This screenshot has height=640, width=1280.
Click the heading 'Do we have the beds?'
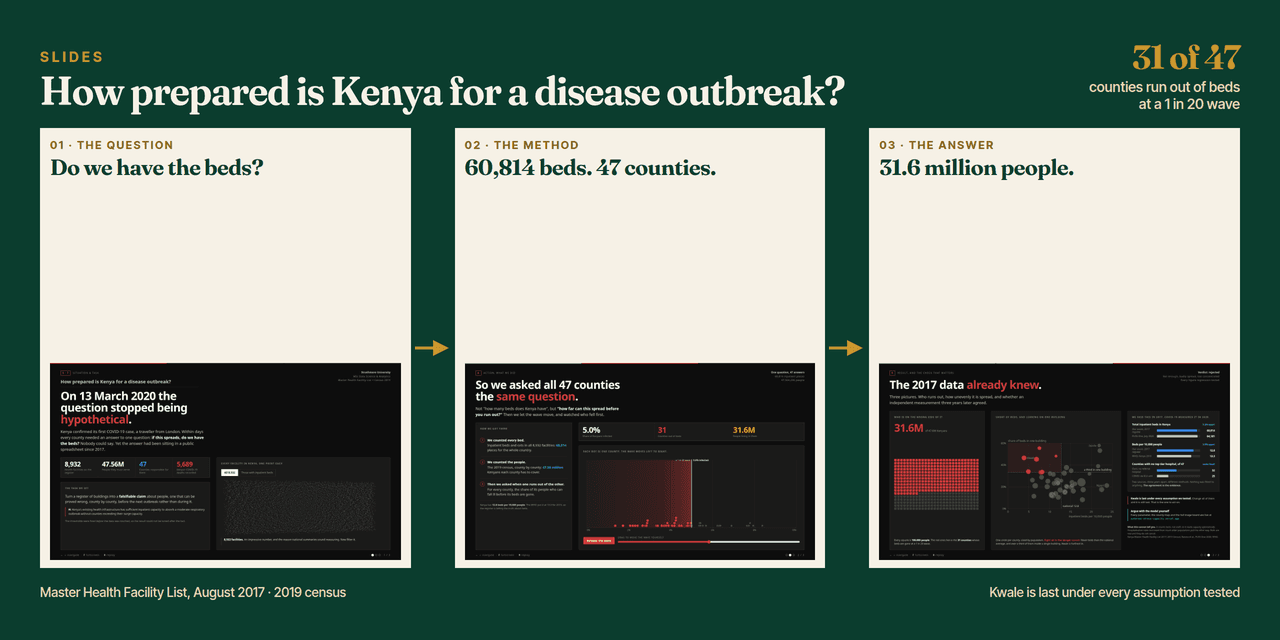coord(157,168)
